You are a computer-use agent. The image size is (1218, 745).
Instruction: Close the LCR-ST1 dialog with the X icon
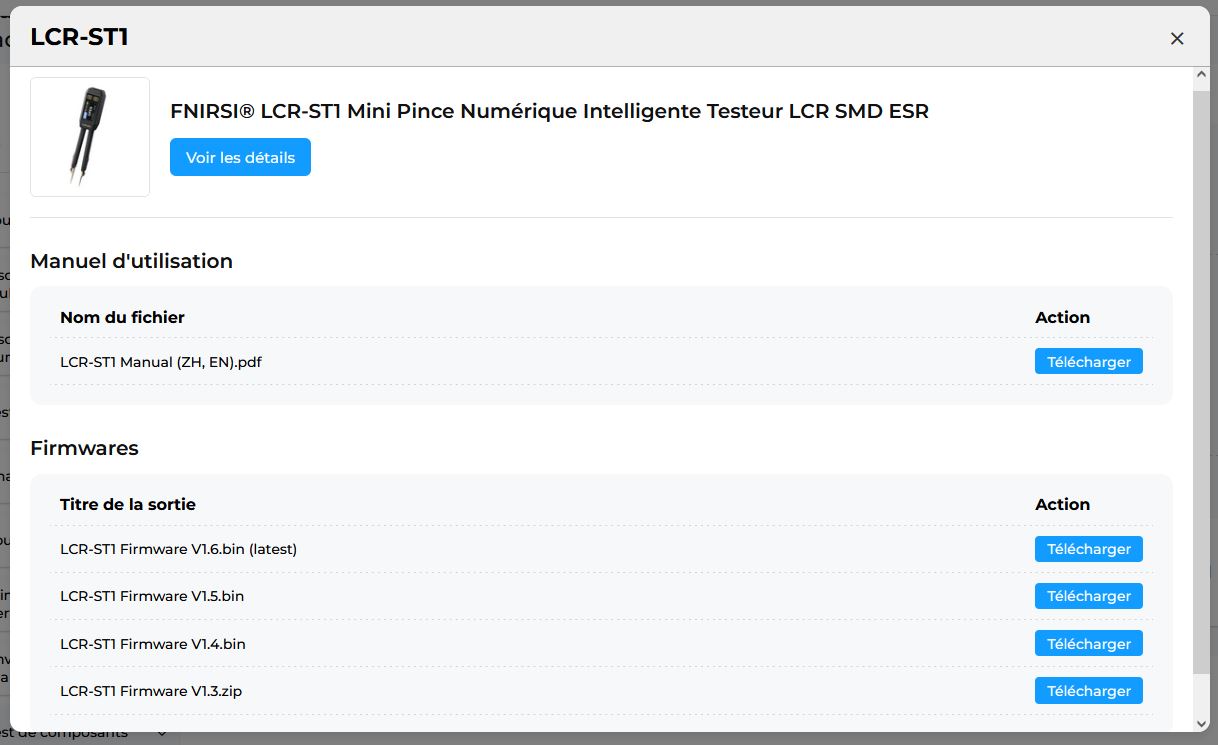click(x=1177, y=38)
